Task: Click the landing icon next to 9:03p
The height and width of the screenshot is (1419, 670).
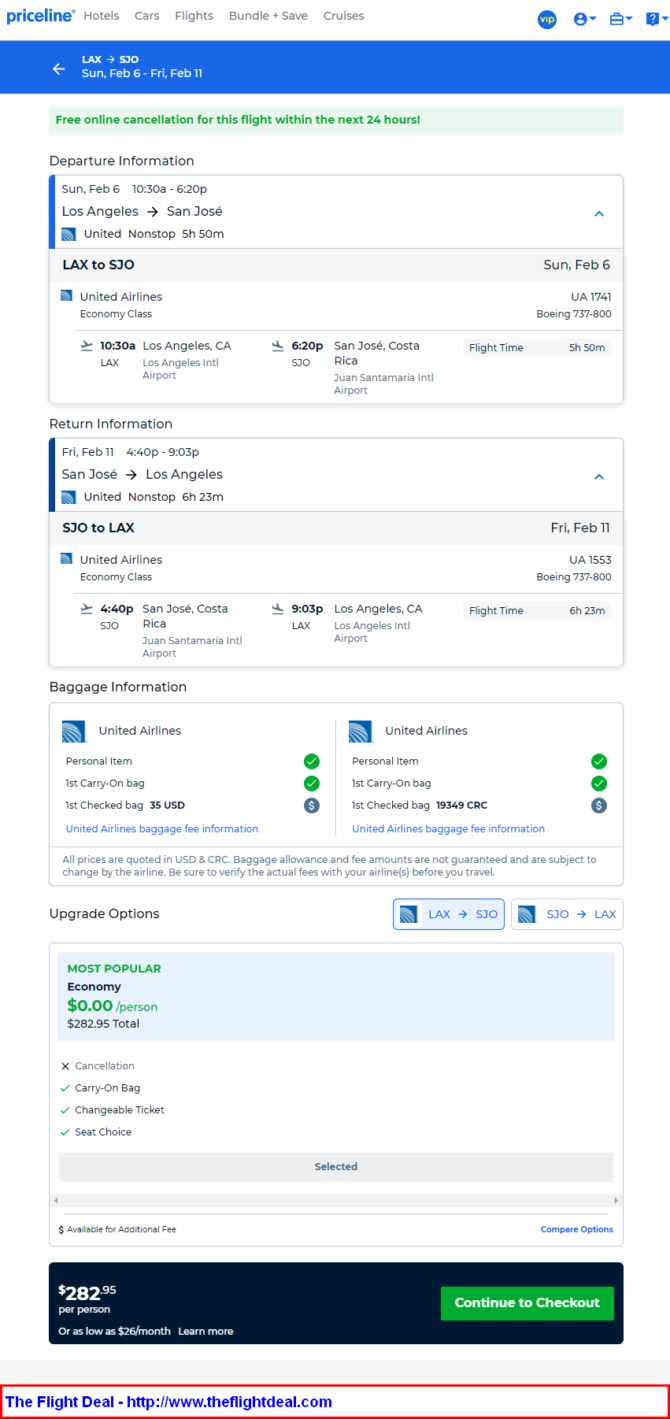Action: (278, 609)
